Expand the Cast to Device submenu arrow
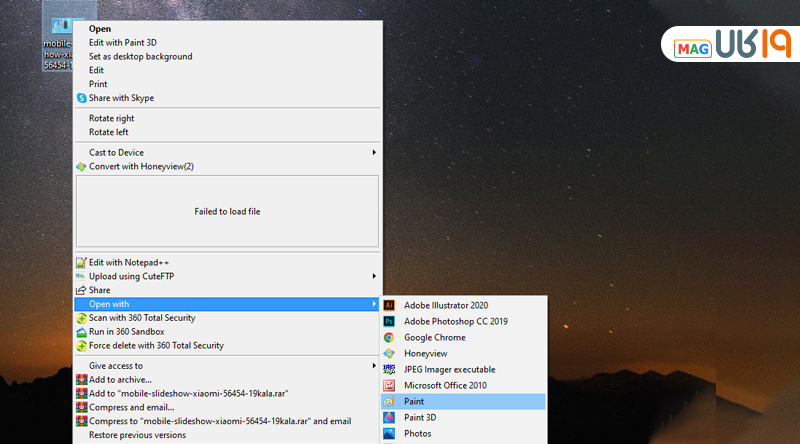 point(374,152)
